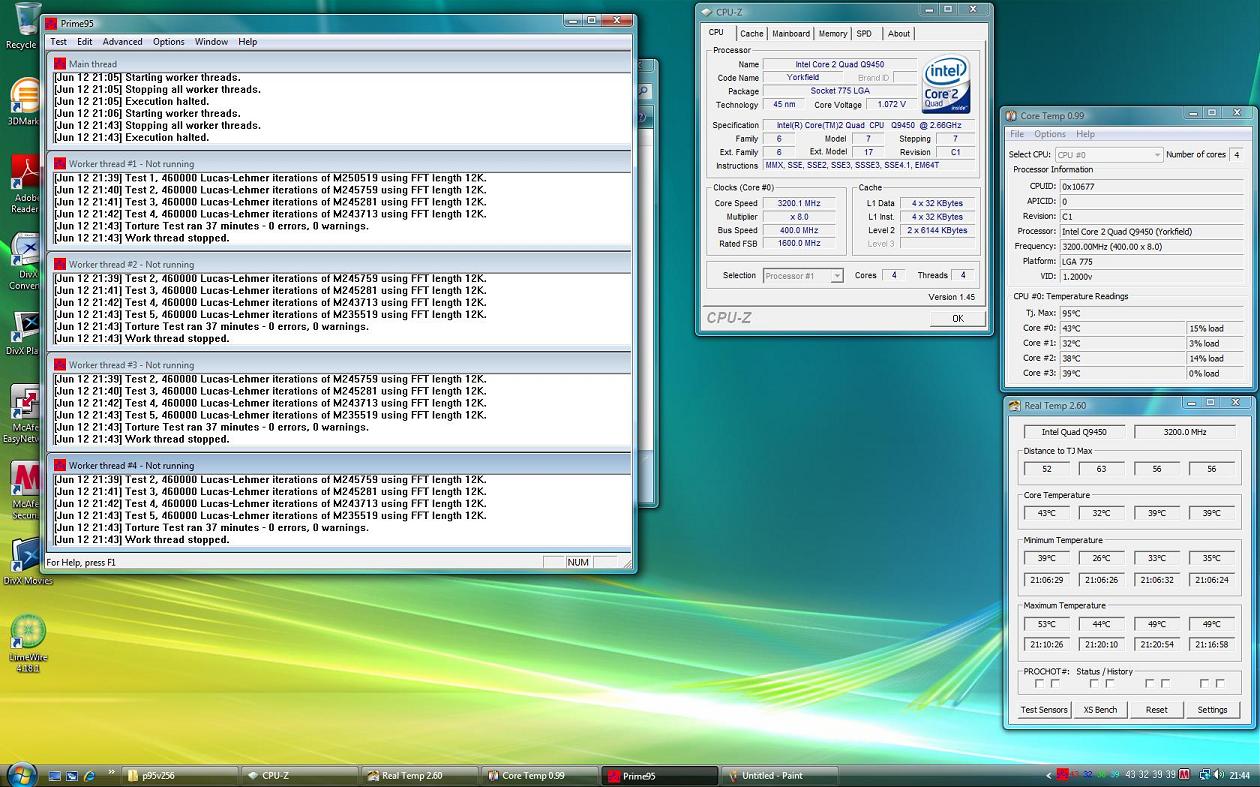Click the XS Bench button

[x=1100, y=710]
